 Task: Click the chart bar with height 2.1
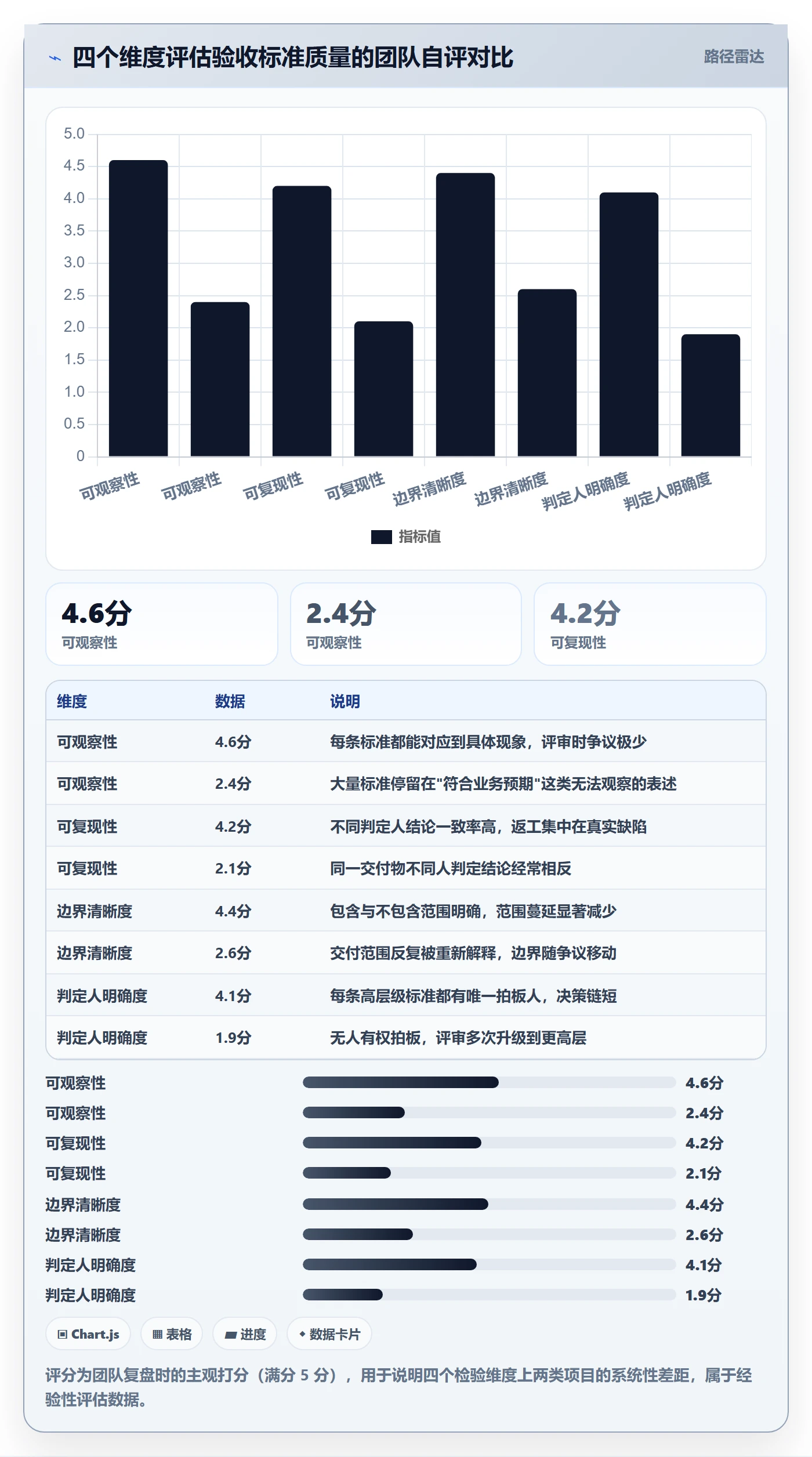(384, 389)
